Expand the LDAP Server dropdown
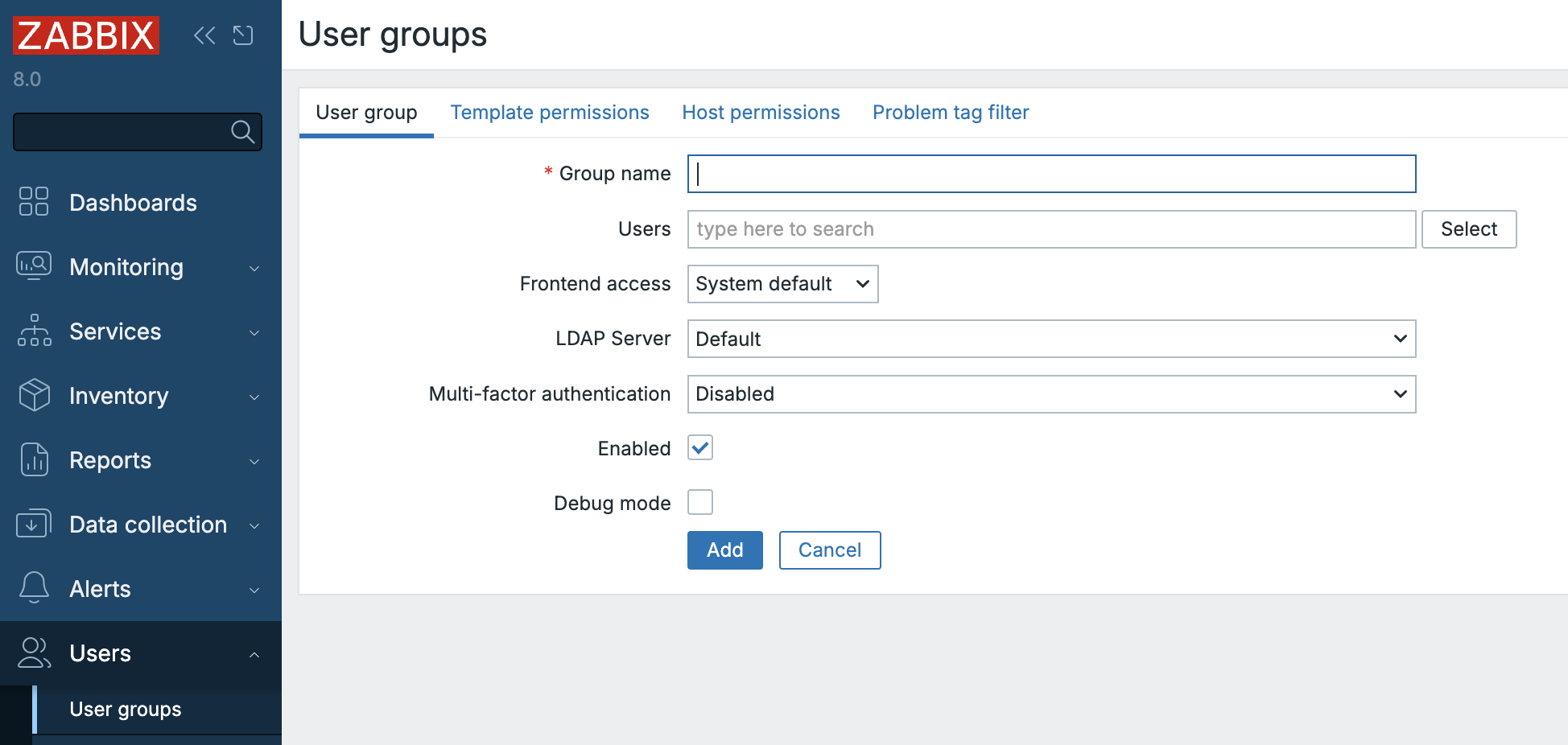The image size is (1568, 745). [1050, 339]
